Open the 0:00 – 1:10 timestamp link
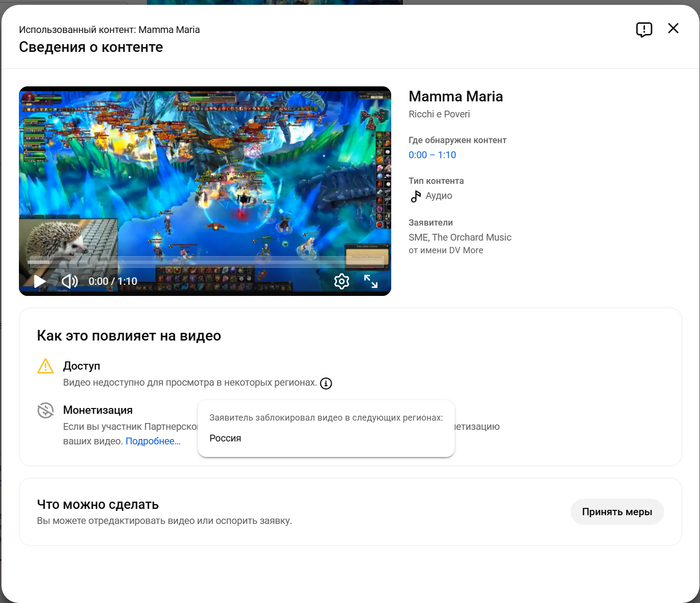This screenshot has width=700, height=603. 432,155
